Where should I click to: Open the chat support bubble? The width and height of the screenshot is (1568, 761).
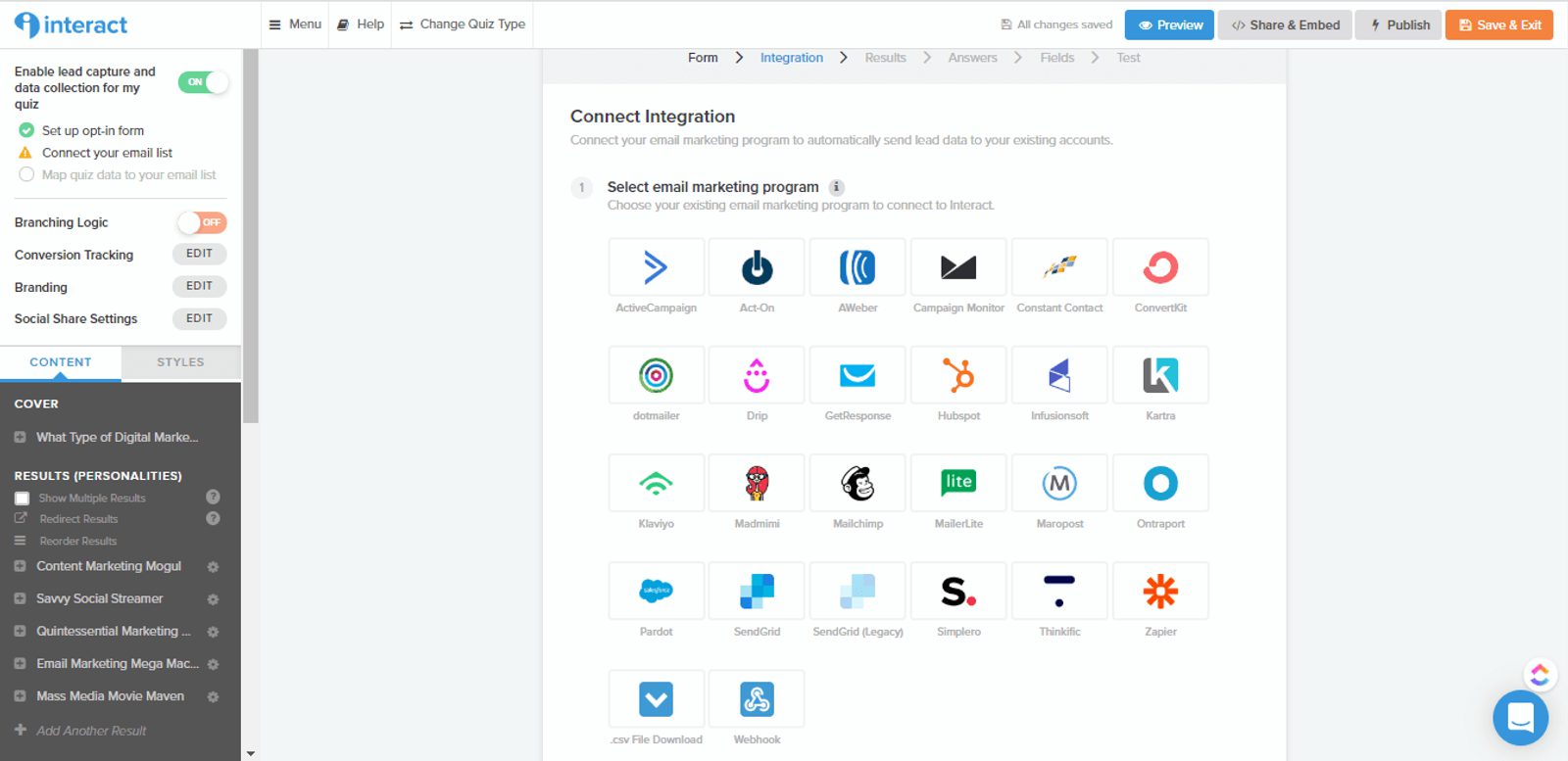(x=1520, y=718)
